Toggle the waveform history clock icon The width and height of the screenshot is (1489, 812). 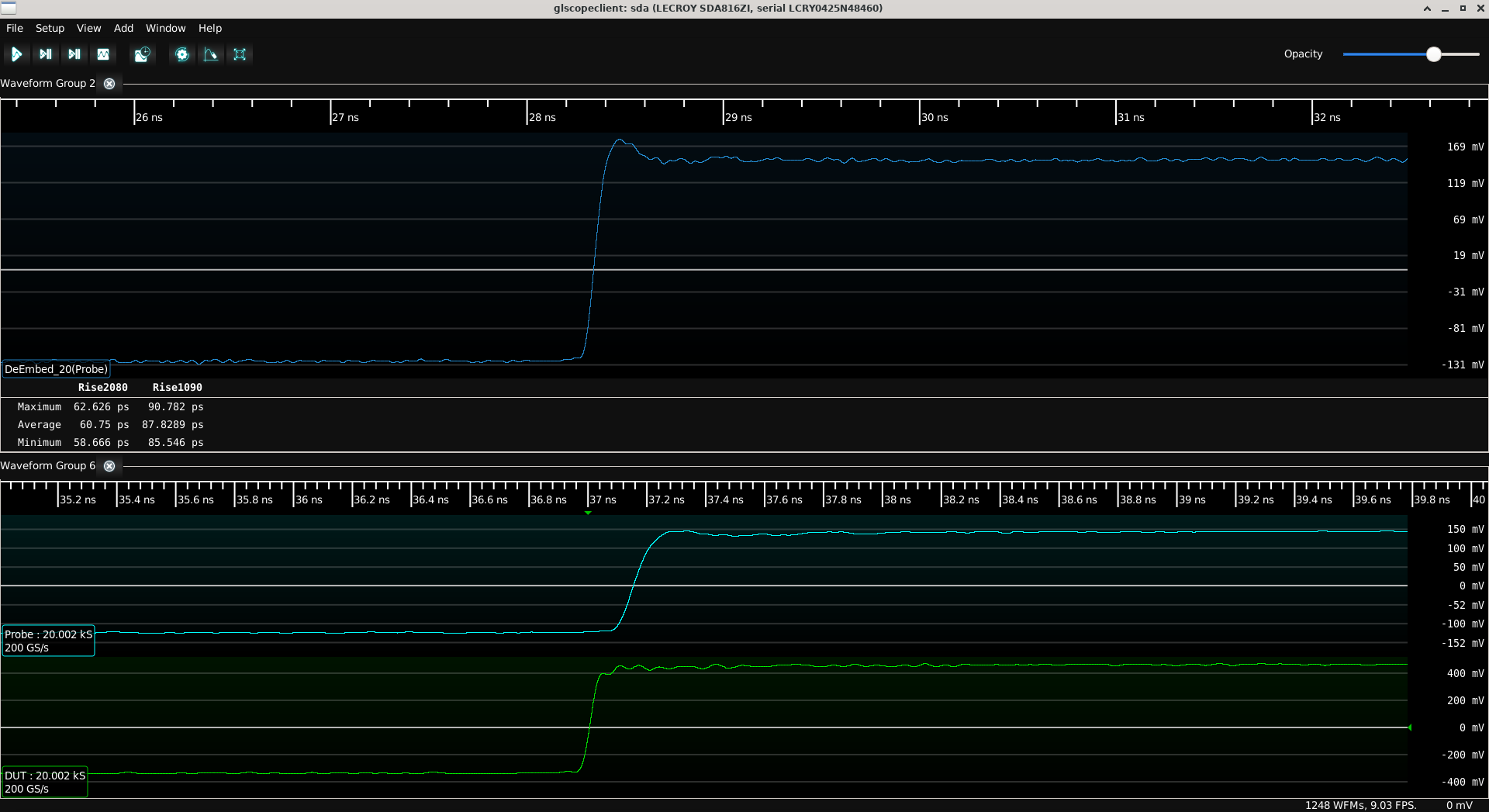coord(142,54)
